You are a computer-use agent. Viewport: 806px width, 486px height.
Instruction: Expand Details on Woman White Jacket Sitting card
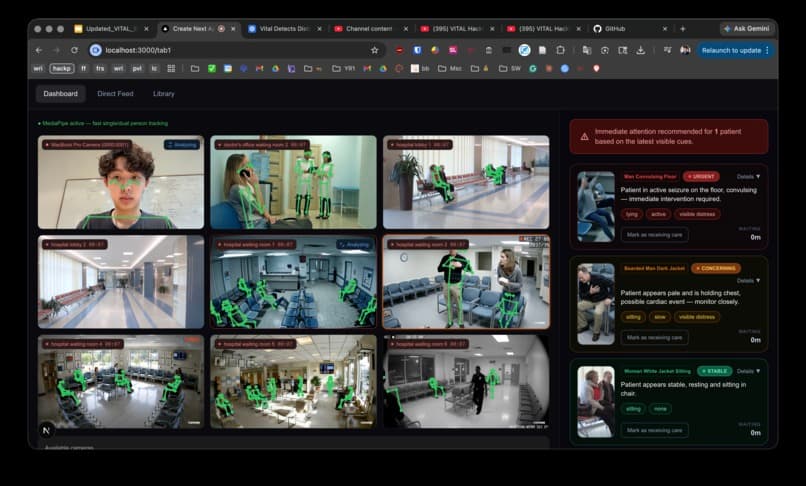(748, 371)
